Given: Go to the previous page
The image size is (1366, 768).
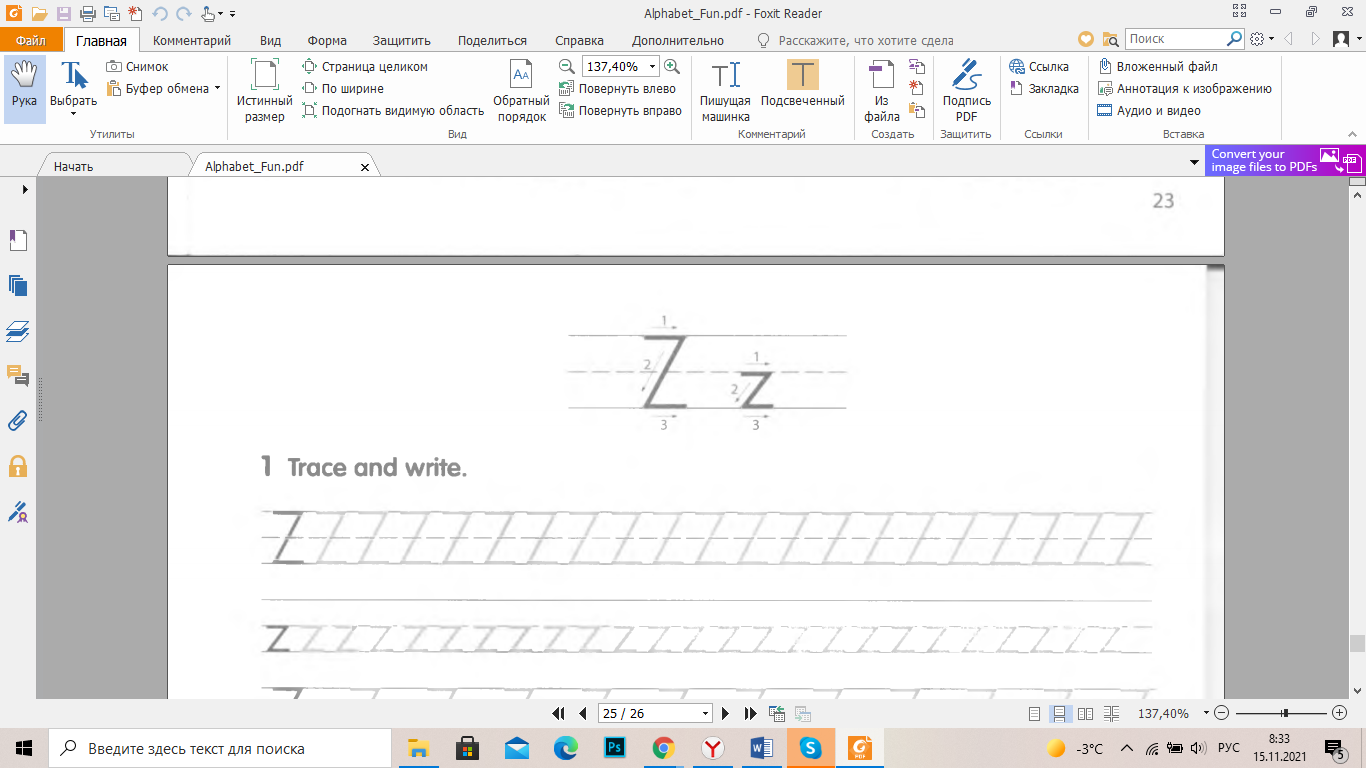Looking at the screenshot, I should point(583,714).
